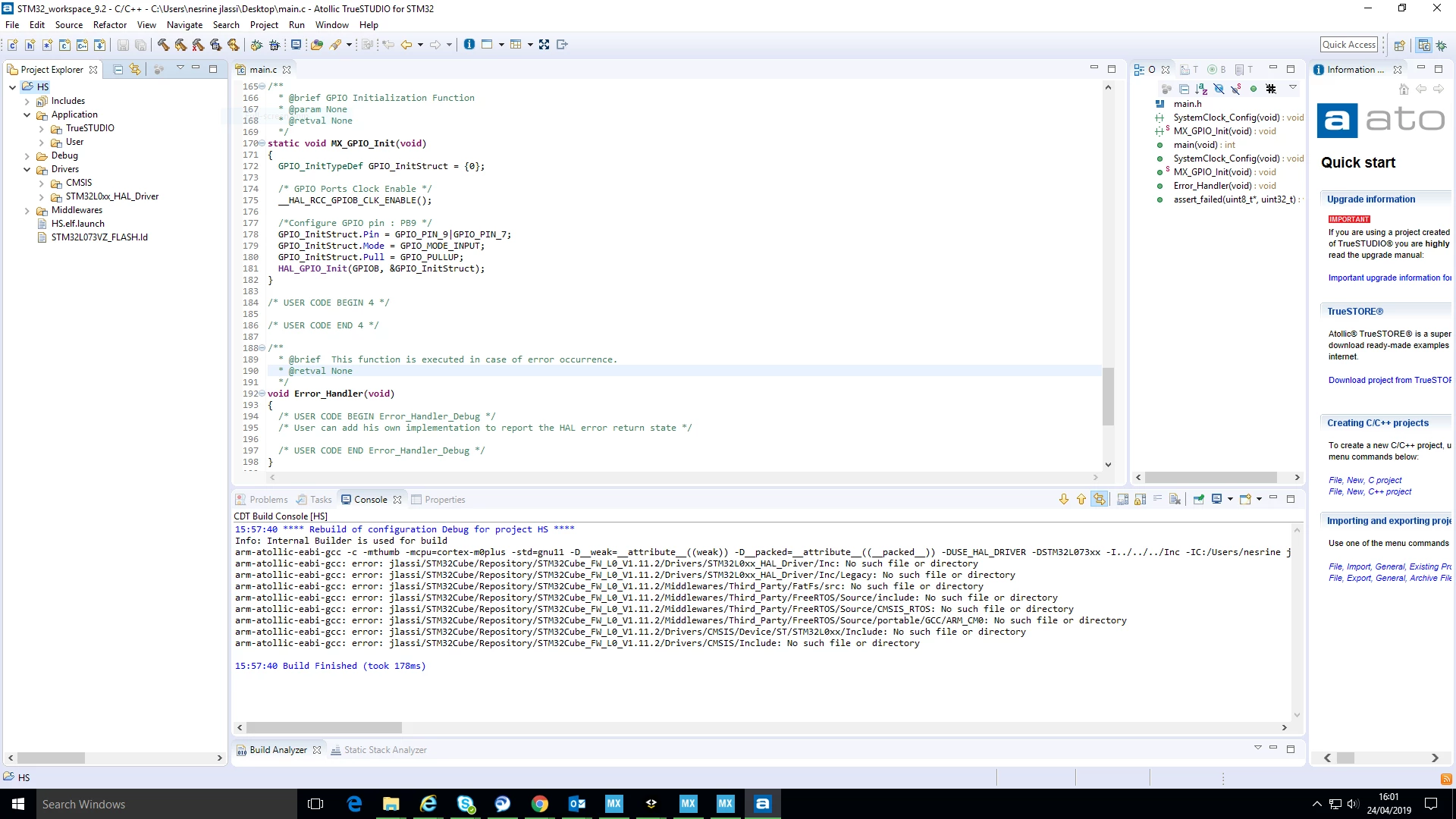This screenshot has width=1456, height=819.
Task: Pin the Console view
Action: pos(1199,499)
